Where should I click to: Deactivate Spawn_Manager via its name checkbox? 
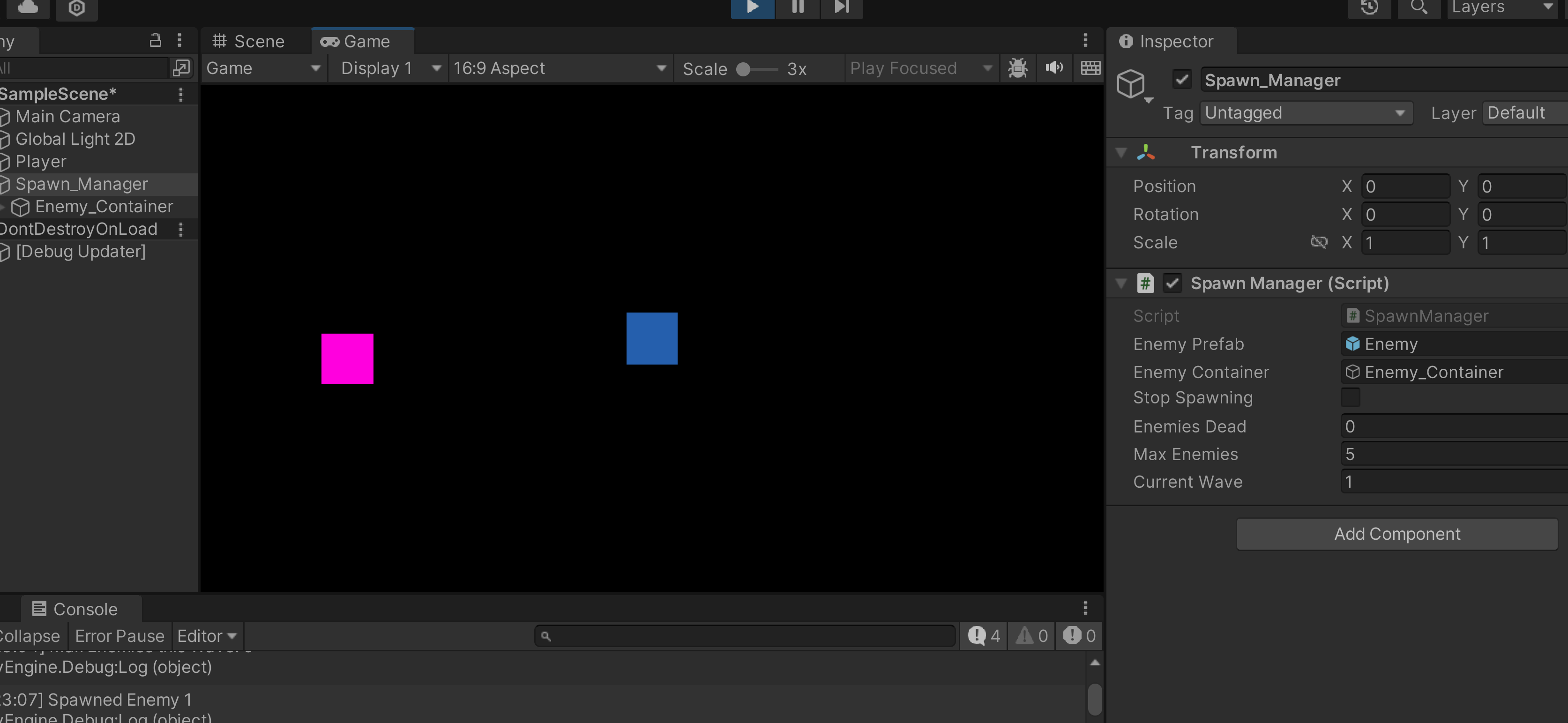(1181, 79)
